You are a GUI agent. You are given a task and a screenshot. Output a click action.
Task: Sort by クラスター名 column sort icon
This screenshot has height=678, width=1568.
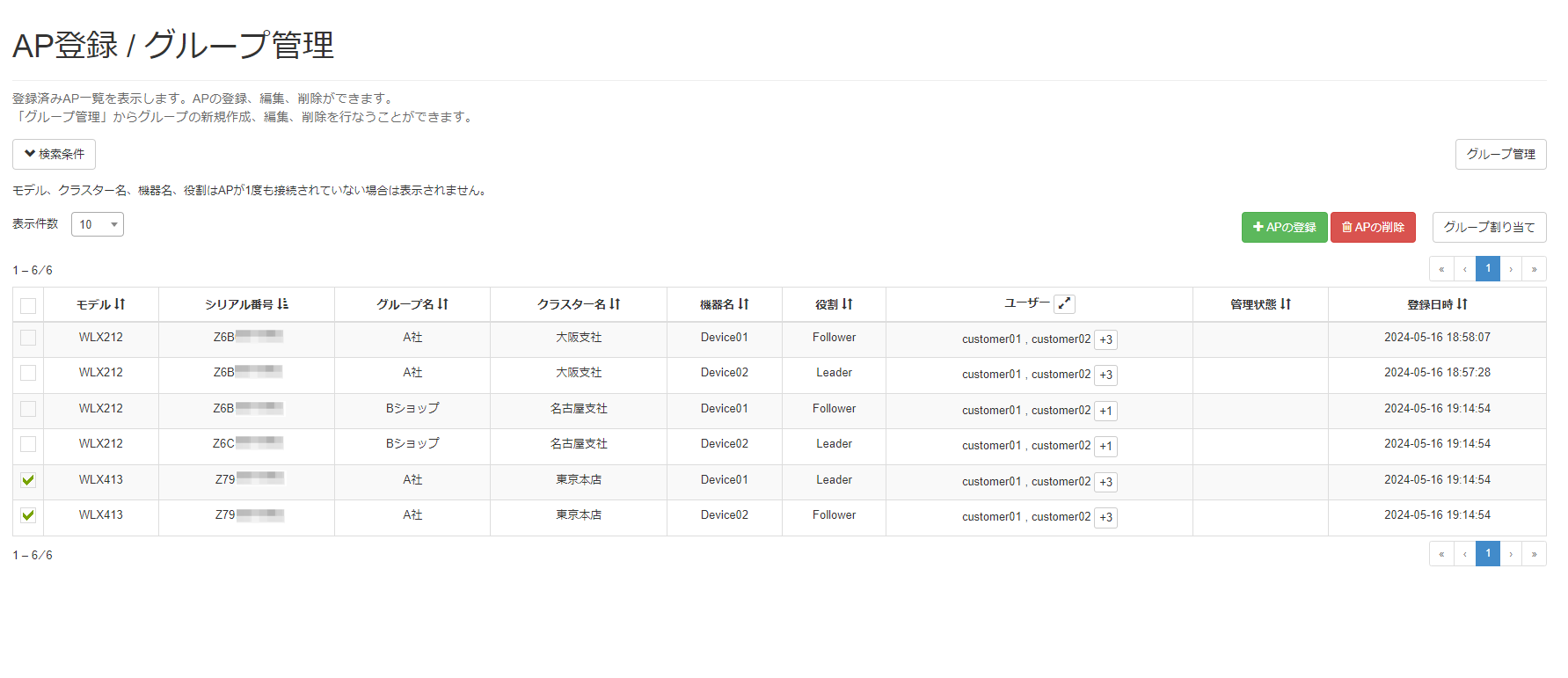[x=615, y=304]
